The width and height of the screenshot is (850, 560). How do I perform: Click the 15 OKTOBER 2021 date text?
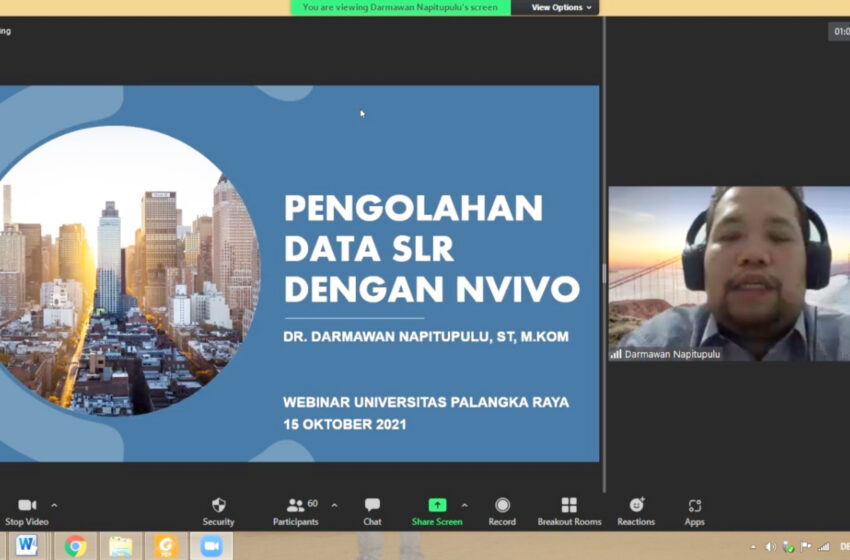(345, 424)
